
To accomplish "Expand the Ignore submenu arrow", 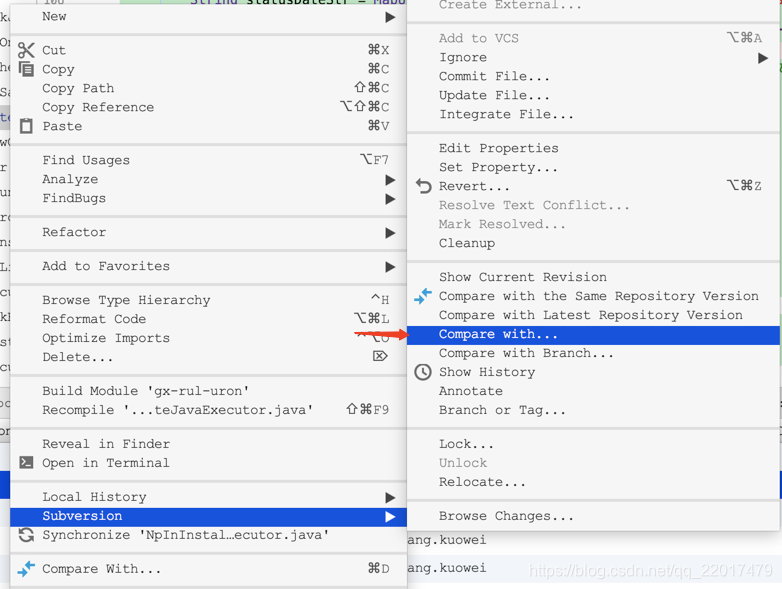I will point(763,58).
